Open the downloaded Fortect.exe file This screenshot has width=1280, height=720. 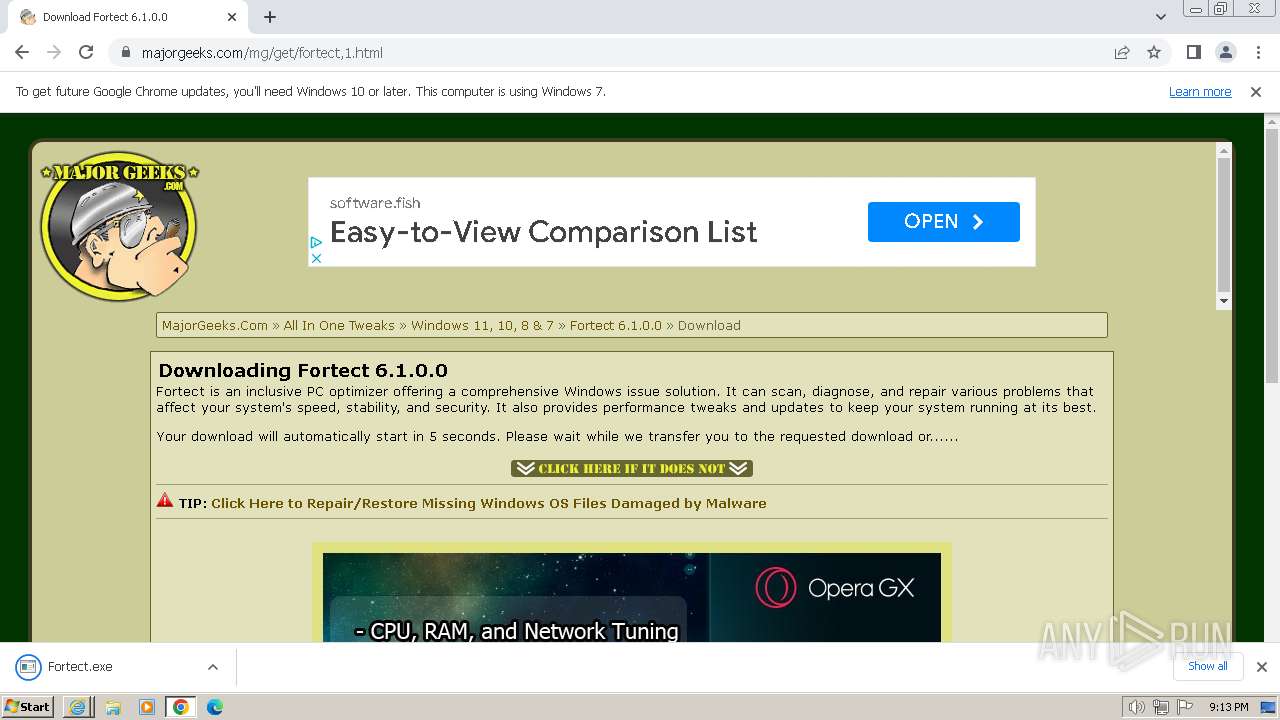(80, 666)
